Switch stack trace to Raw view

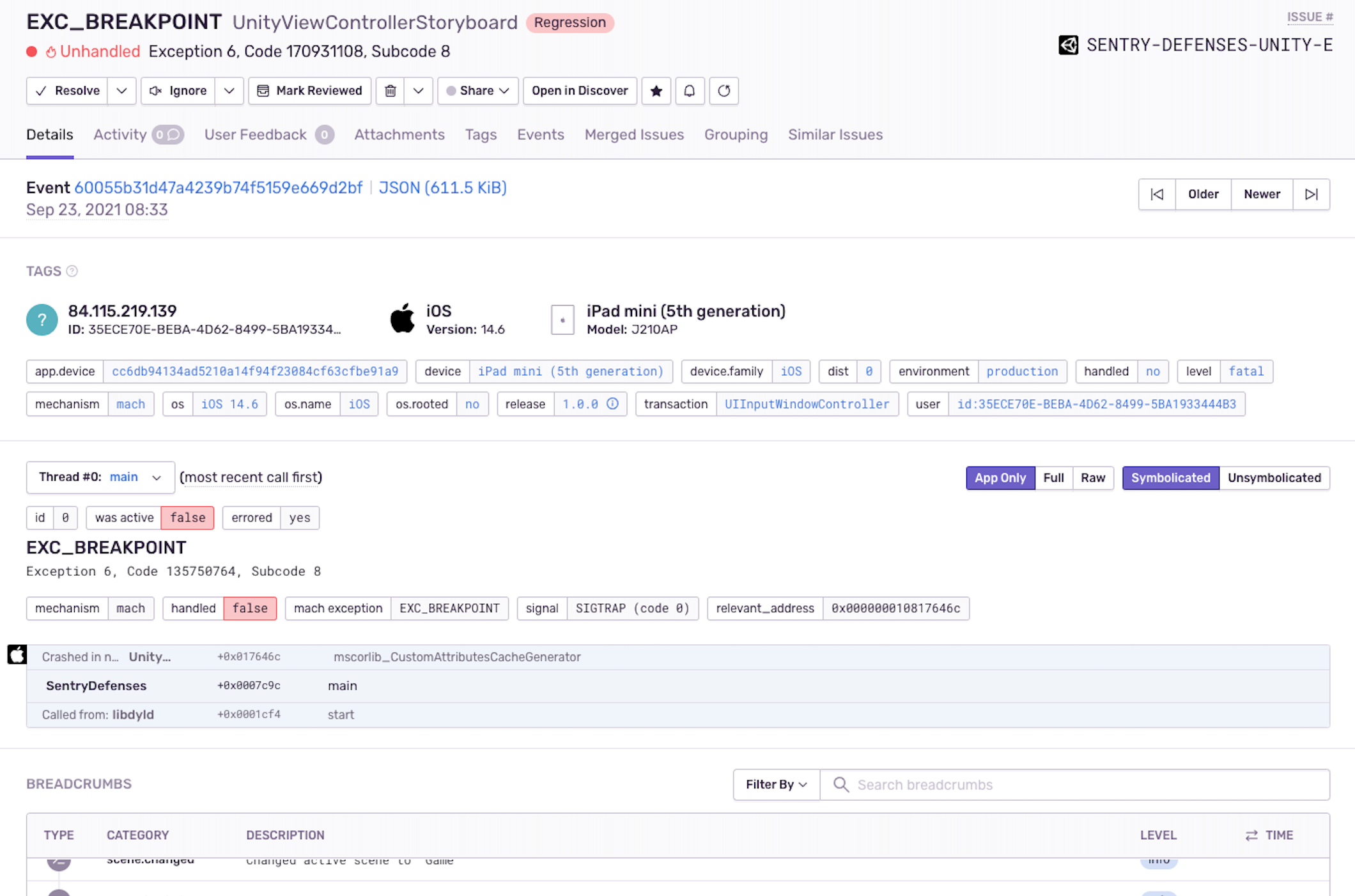1093,478
